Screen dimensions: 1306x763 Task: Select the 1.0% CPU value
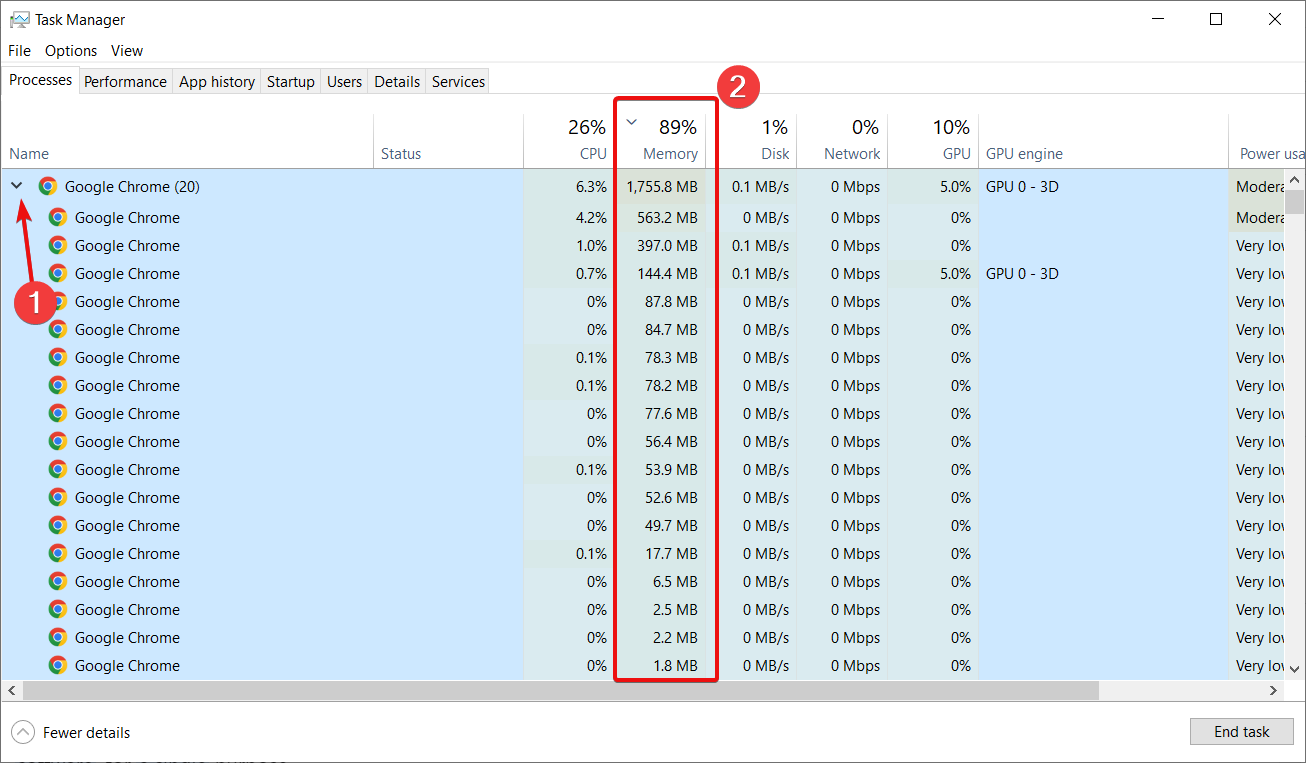click(591, 246)
